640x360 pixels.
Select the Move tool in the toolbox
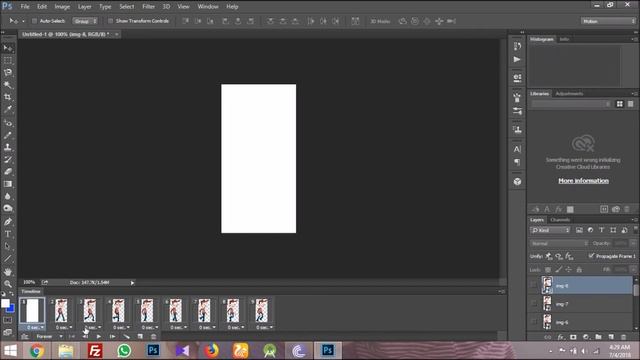point(8,48)
